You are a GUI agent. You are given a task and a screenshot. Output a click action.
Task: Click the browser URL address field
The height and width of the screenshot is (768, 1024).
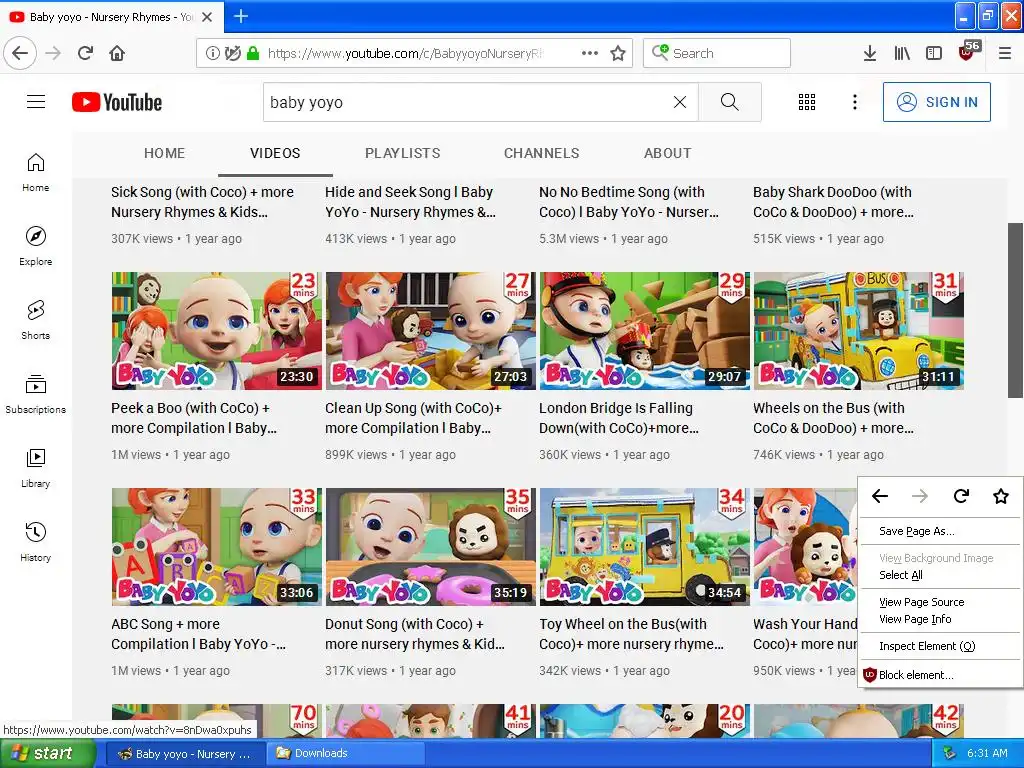point(405,53)
